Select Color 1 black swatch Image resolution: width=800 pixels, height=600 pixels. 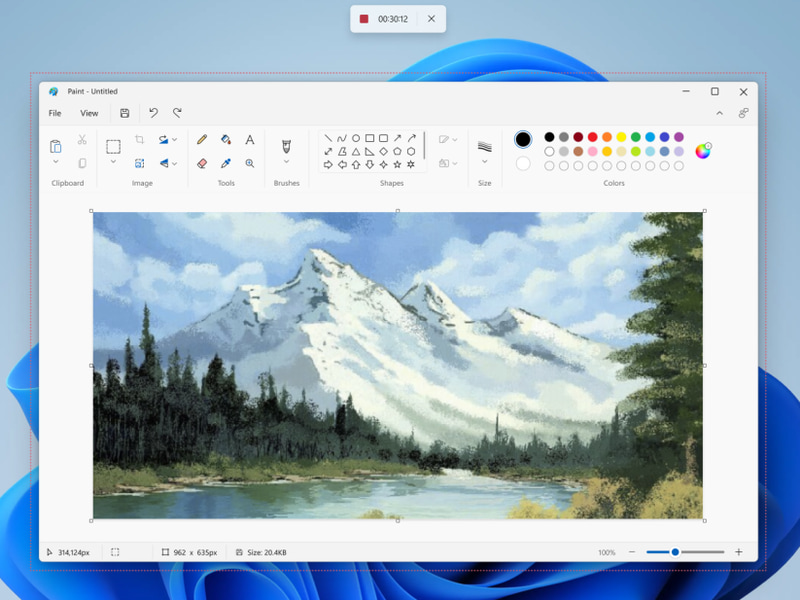pos(523,139)
